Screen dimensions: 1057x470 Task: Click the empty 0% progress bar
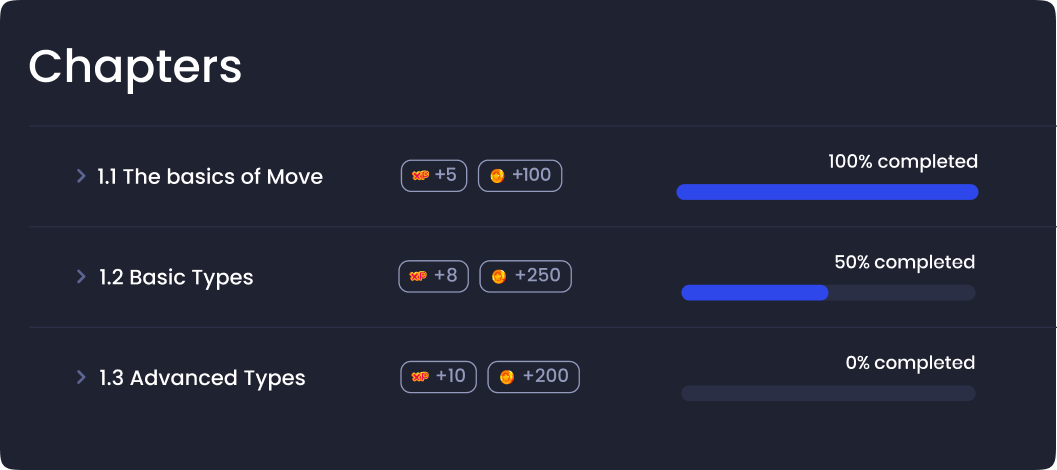(828, 392)
